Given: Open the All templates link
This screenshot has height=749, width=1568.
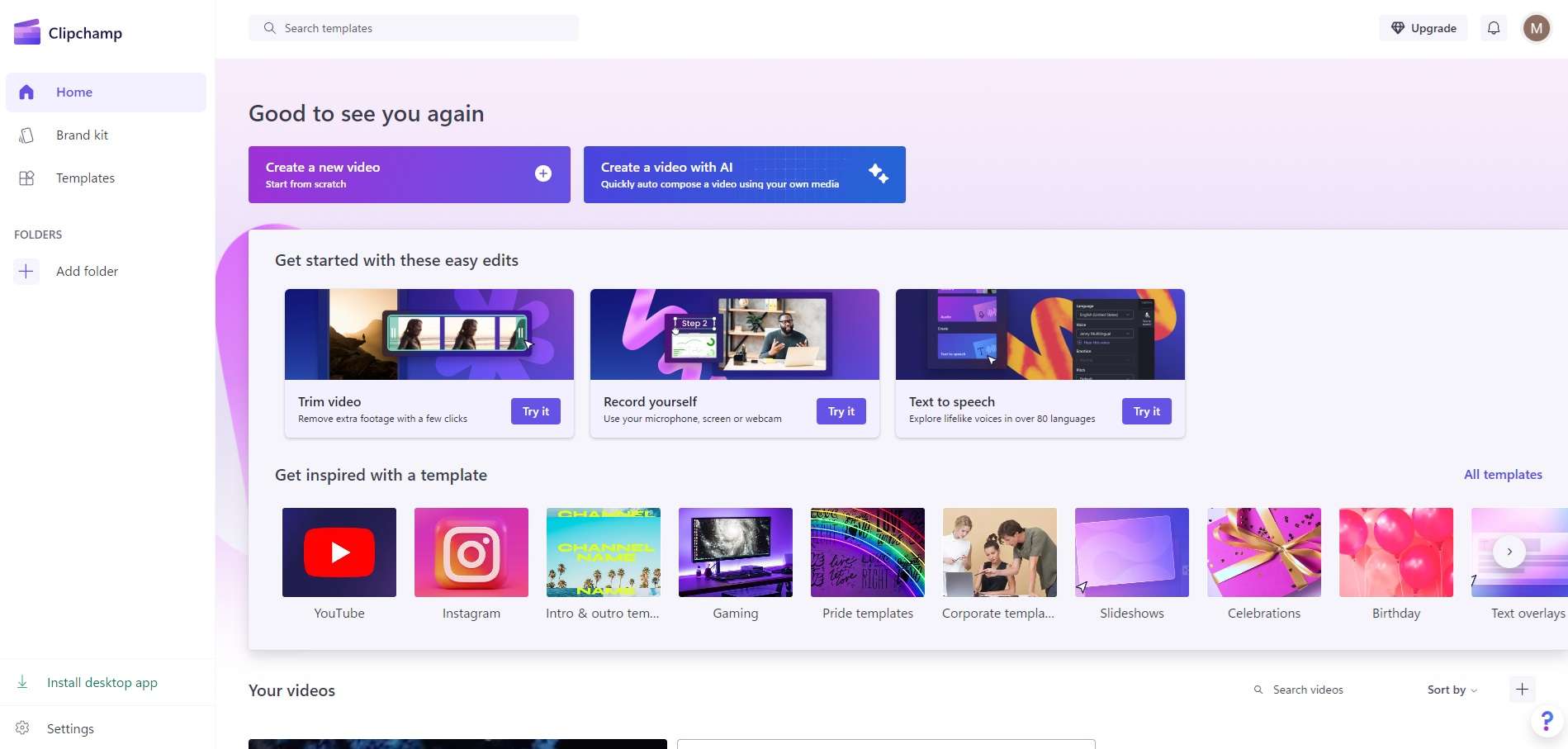Looking at the screenshot, I should click(1503, 475).
